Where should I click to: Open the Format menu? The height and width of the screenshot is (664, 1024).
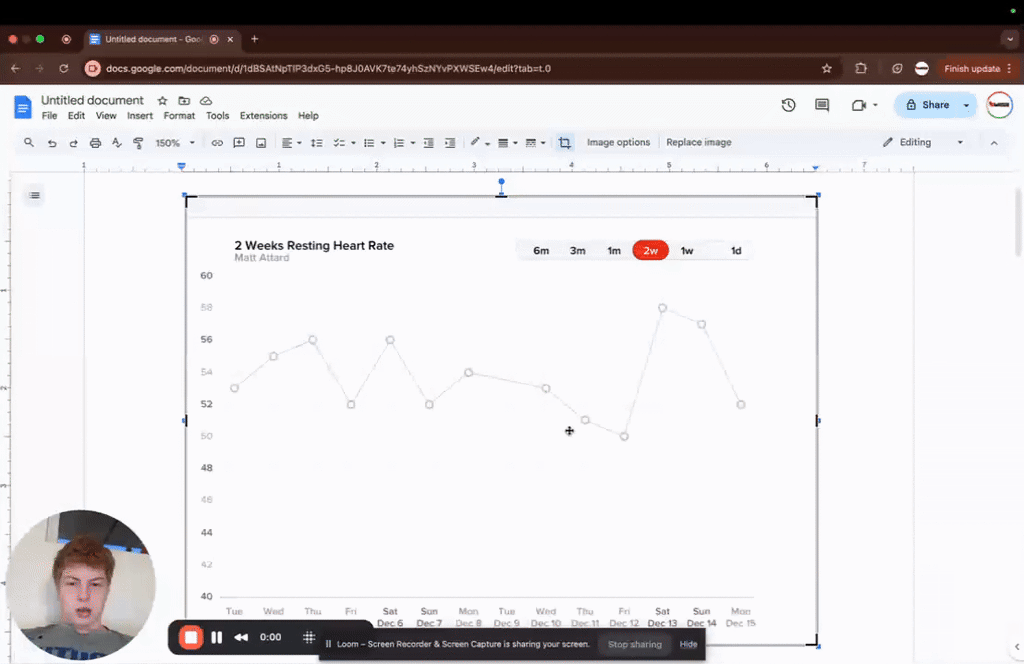[x=179, y=116]
